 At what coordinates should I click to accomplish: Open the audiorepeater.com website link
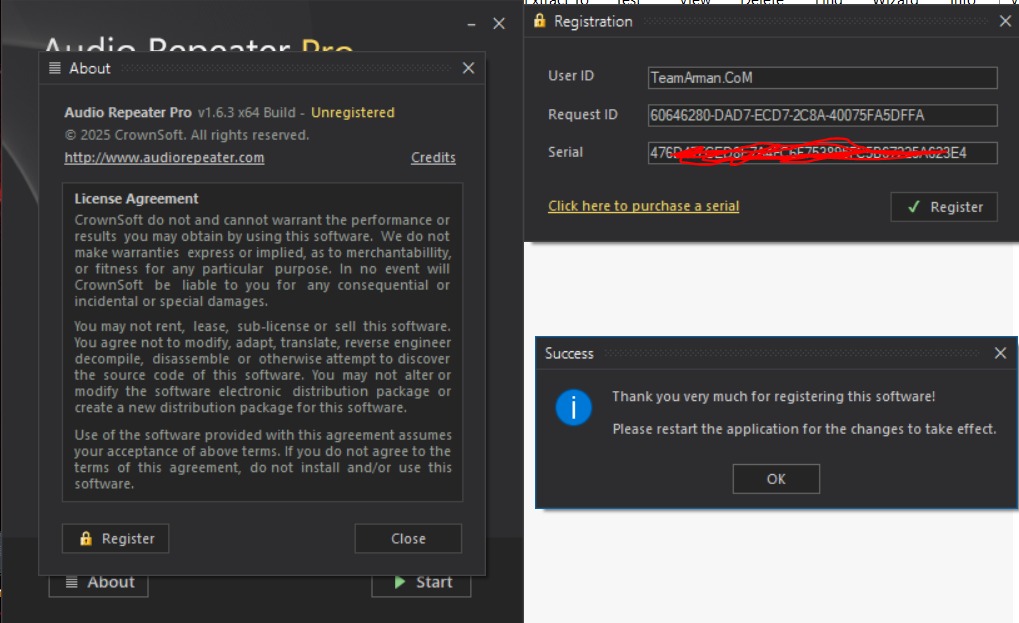(164, 158)
